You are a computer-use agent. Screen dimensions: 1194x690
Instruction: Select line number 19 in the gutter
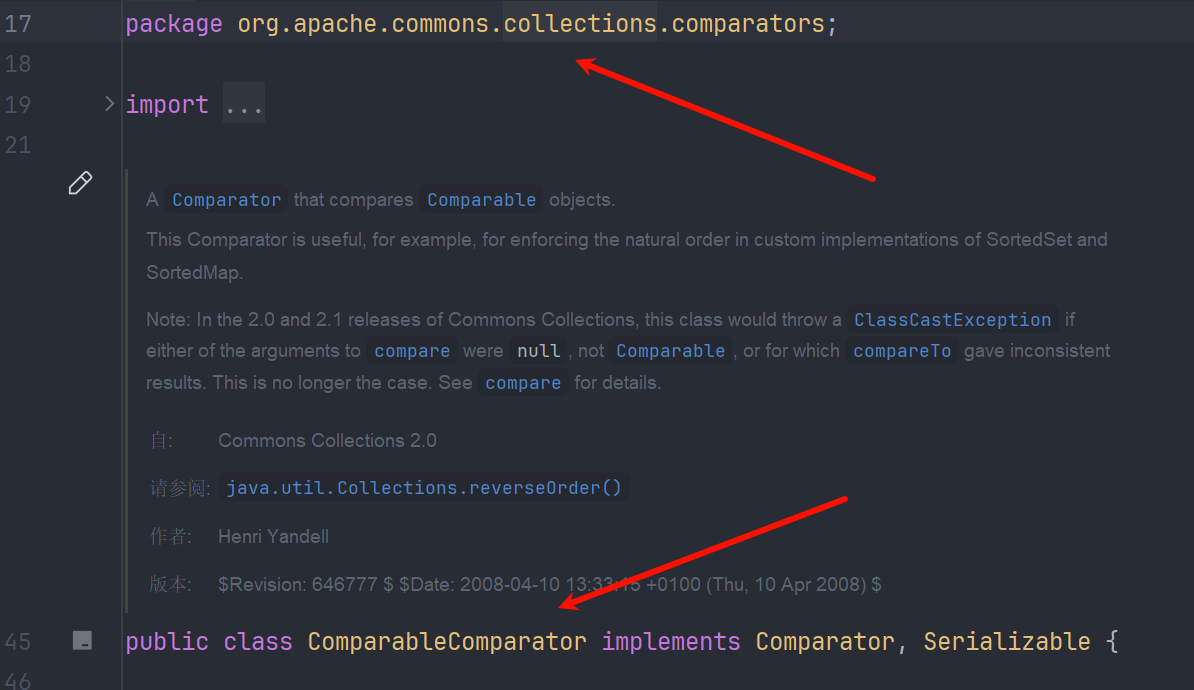18,104
